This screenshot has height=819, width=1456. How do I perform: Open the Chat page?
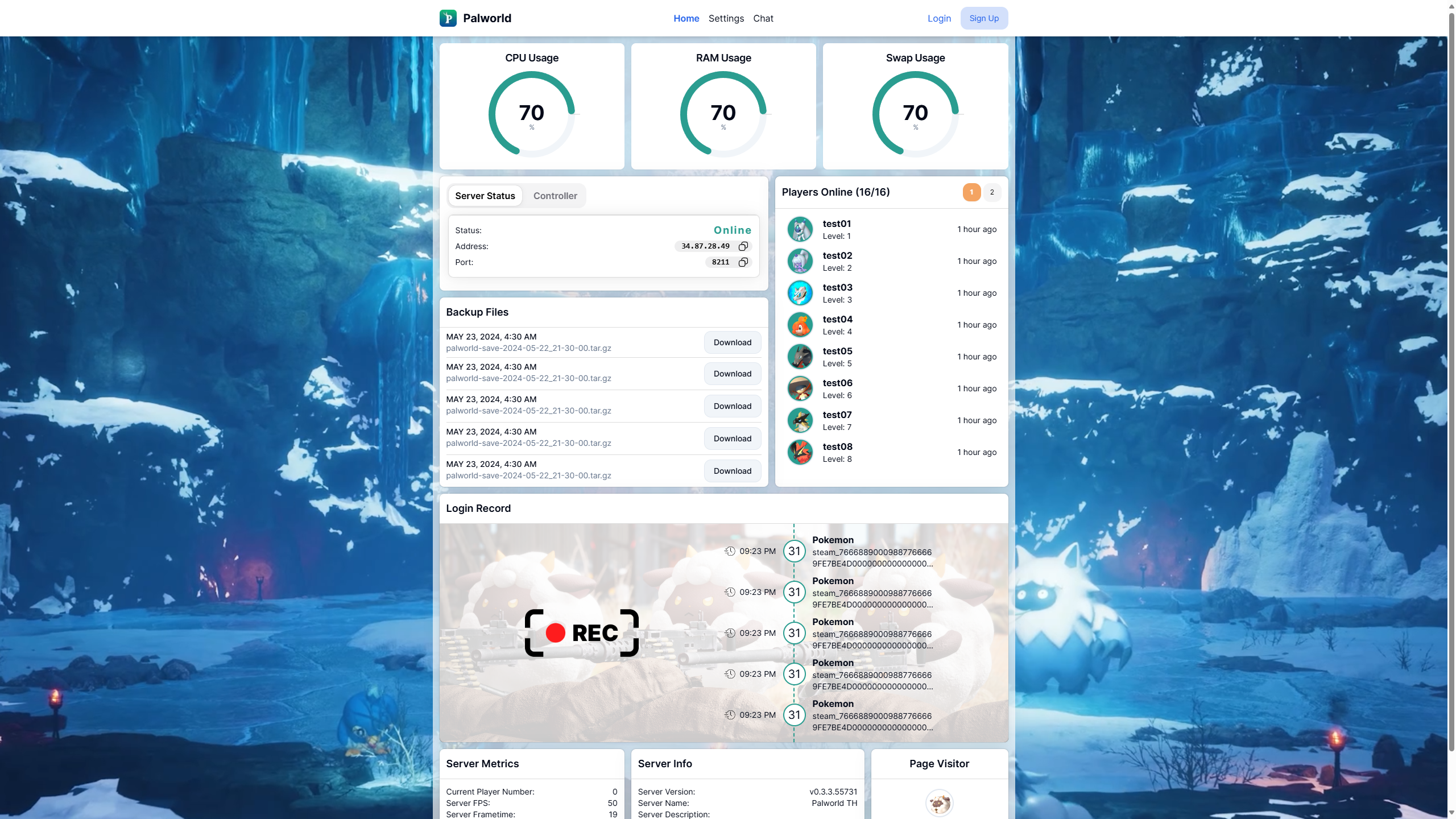[763, 18]
